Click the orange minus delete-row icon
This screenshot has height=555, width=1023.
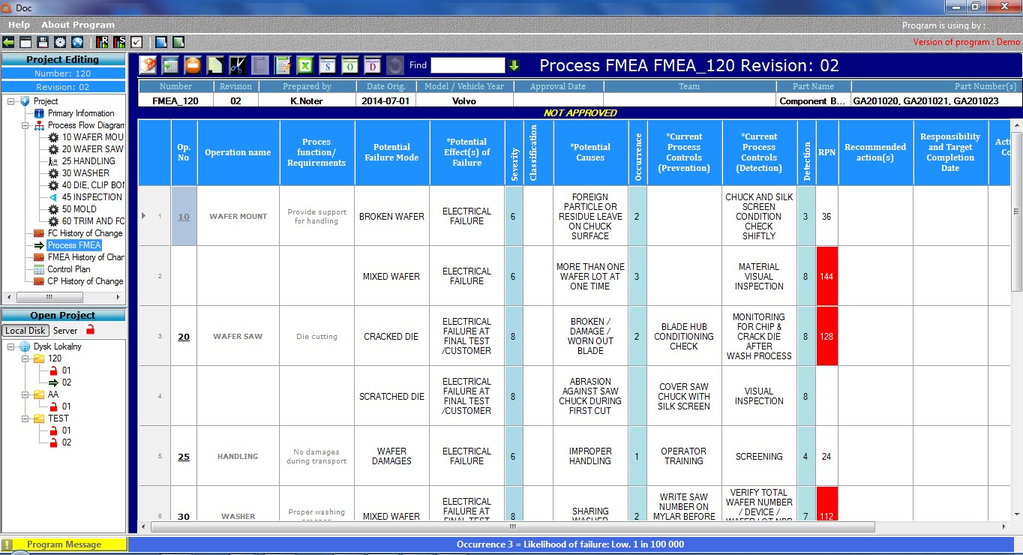pos(192,65)
